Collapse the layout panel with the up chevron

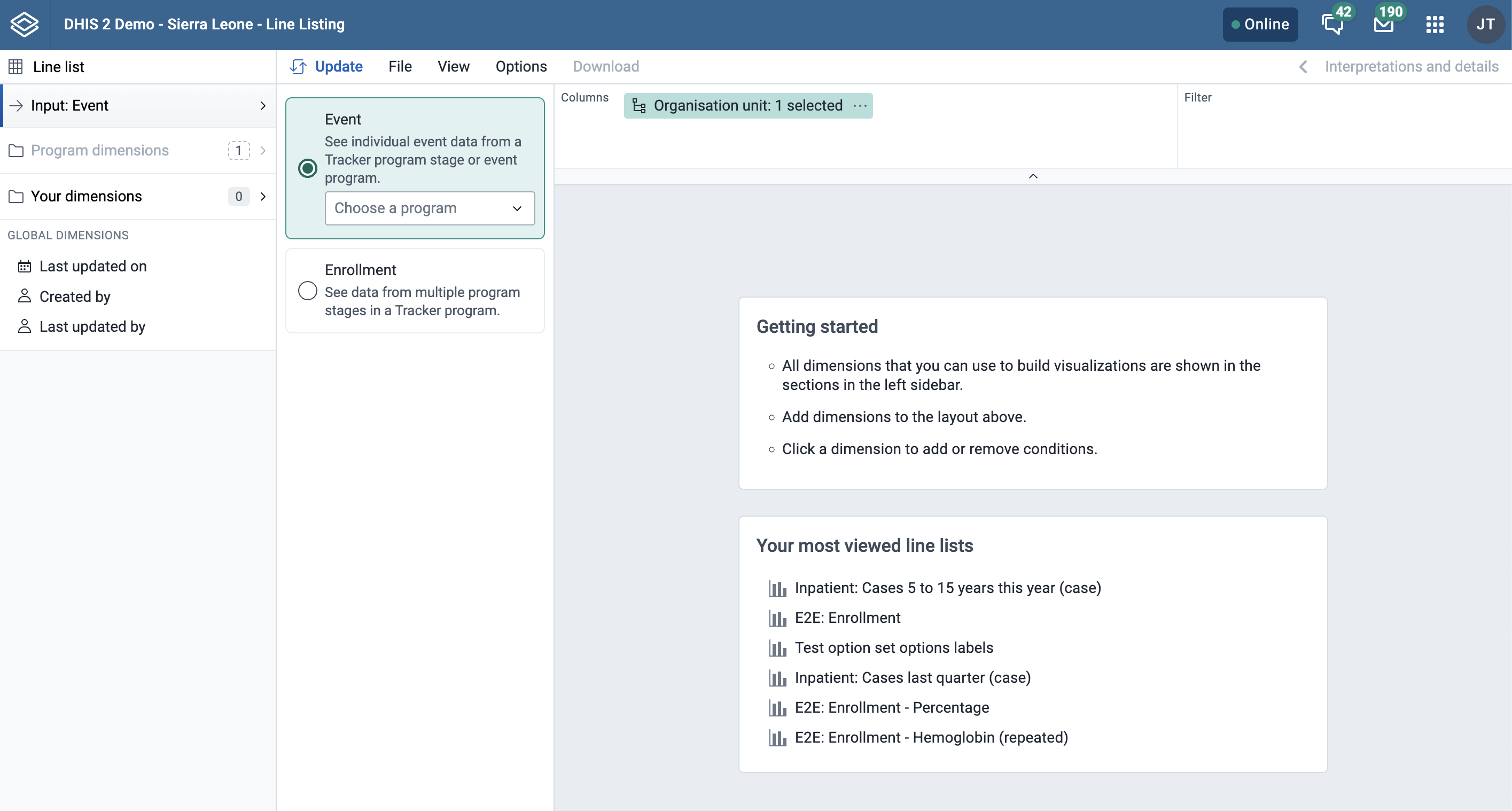point(1033,176)
